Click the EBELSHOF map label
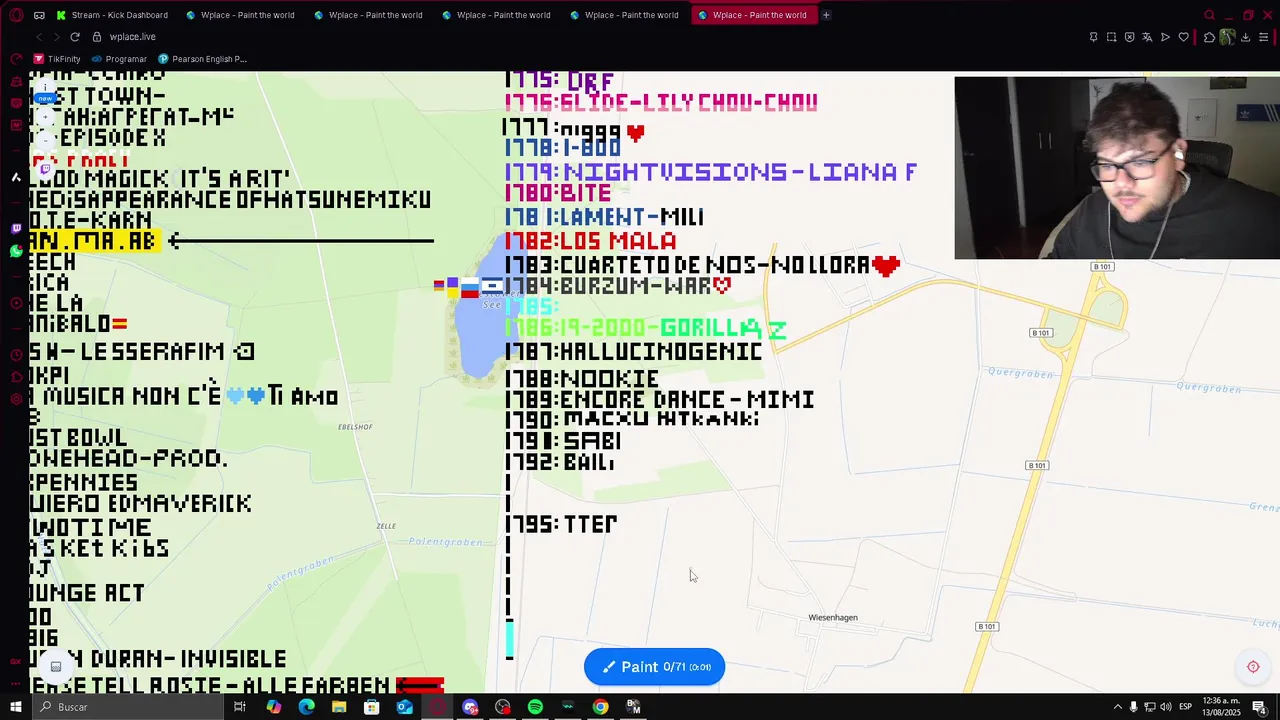The image size is (1280, 720). tap(355, 427)
